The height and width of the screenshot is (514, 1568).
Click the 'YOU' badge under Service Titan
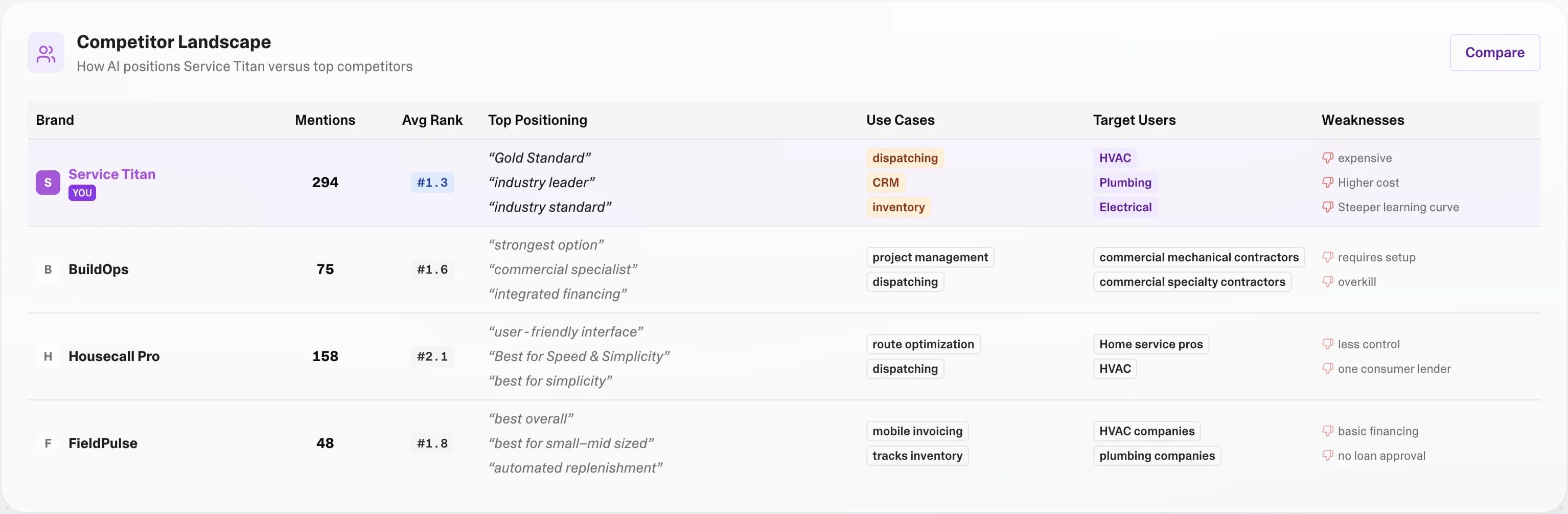point(82,193)
